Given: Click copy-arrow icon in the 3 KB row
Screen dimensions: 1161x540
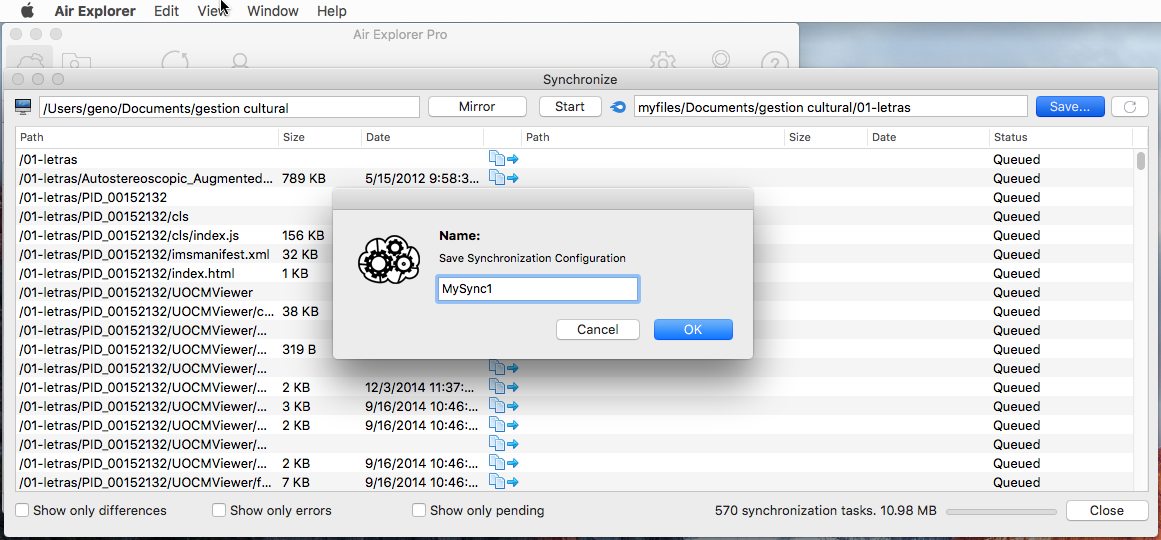Looking at the screenshot, I should 503,406.
